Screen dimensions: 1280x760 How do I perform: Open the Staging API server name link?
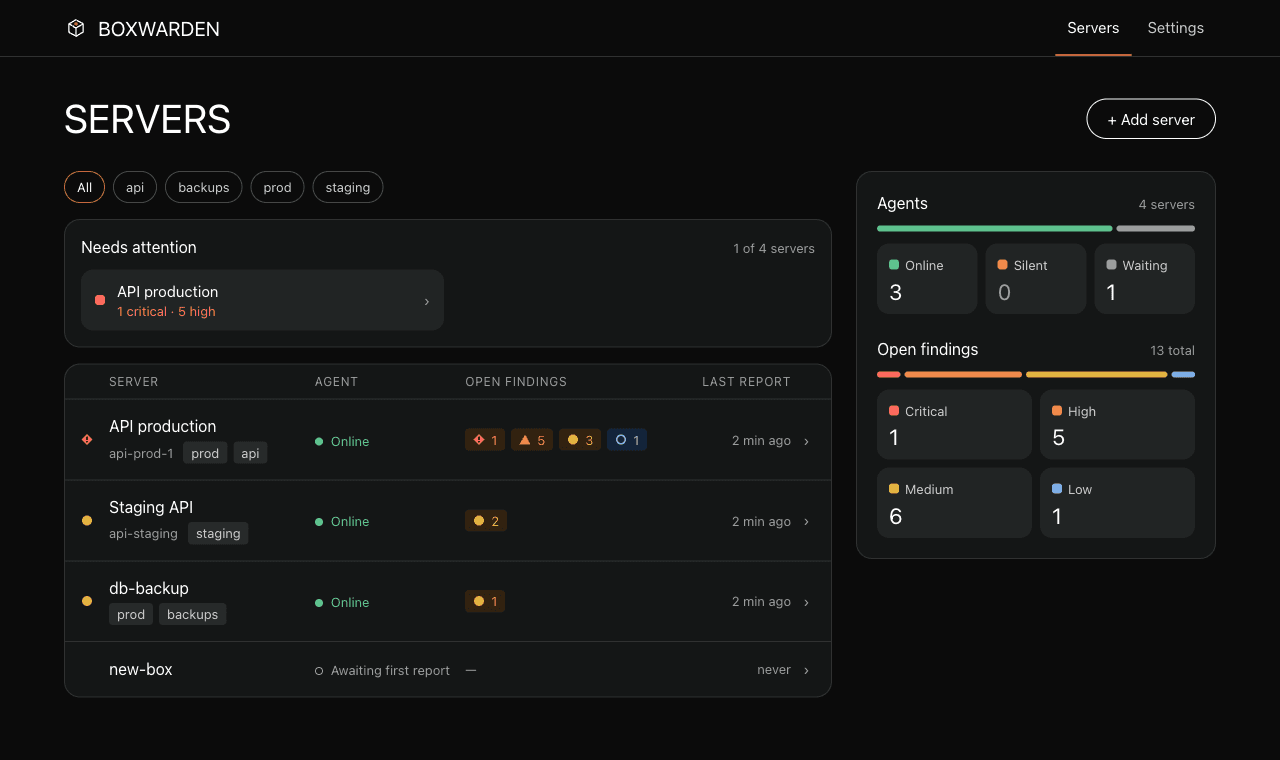pyautogui.click(x=151, y=507)
